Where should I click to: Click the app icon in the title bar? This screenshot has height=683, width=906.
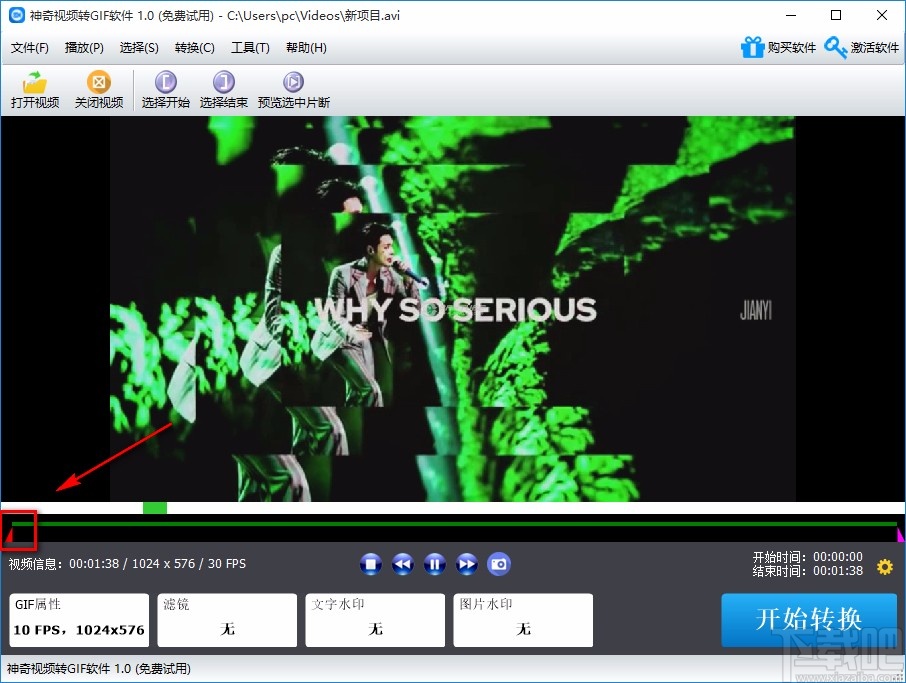pyautogui.click(x=17, y=15)
